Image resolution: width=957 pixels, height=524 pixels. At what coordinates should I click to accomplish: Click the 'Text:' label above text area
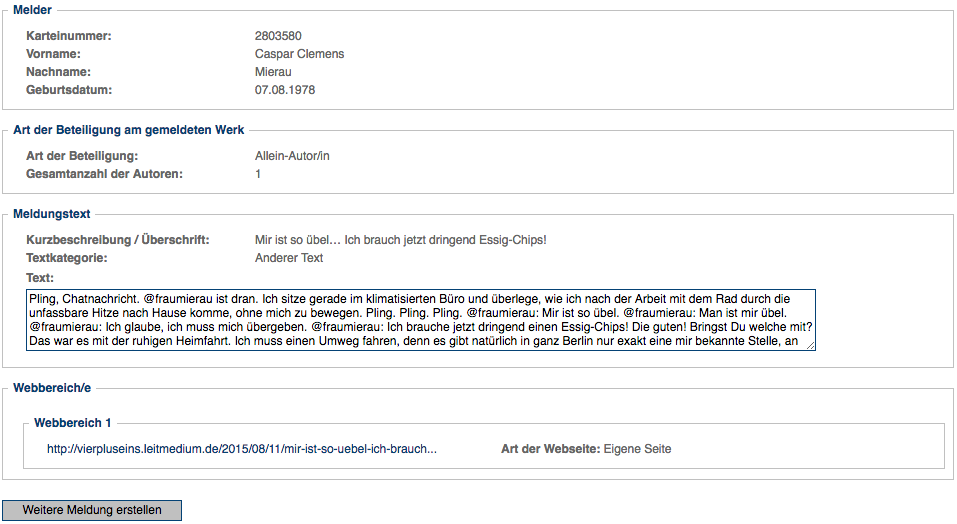click(40, 278)
